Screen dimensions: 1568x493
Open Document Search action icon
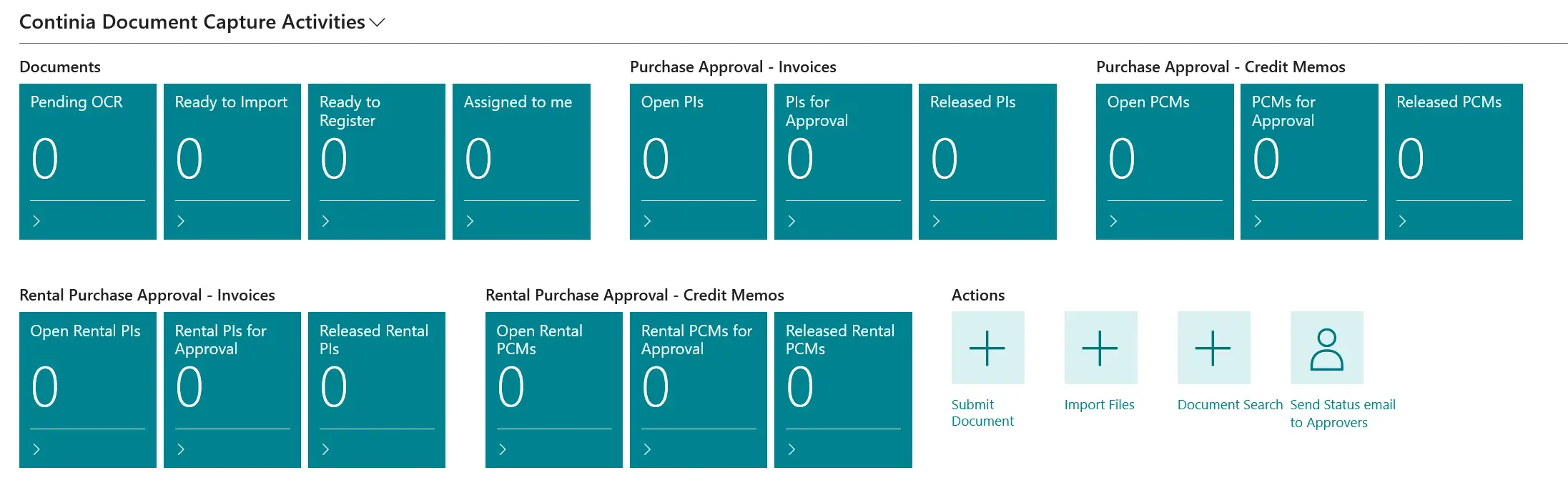[1213, 348]
